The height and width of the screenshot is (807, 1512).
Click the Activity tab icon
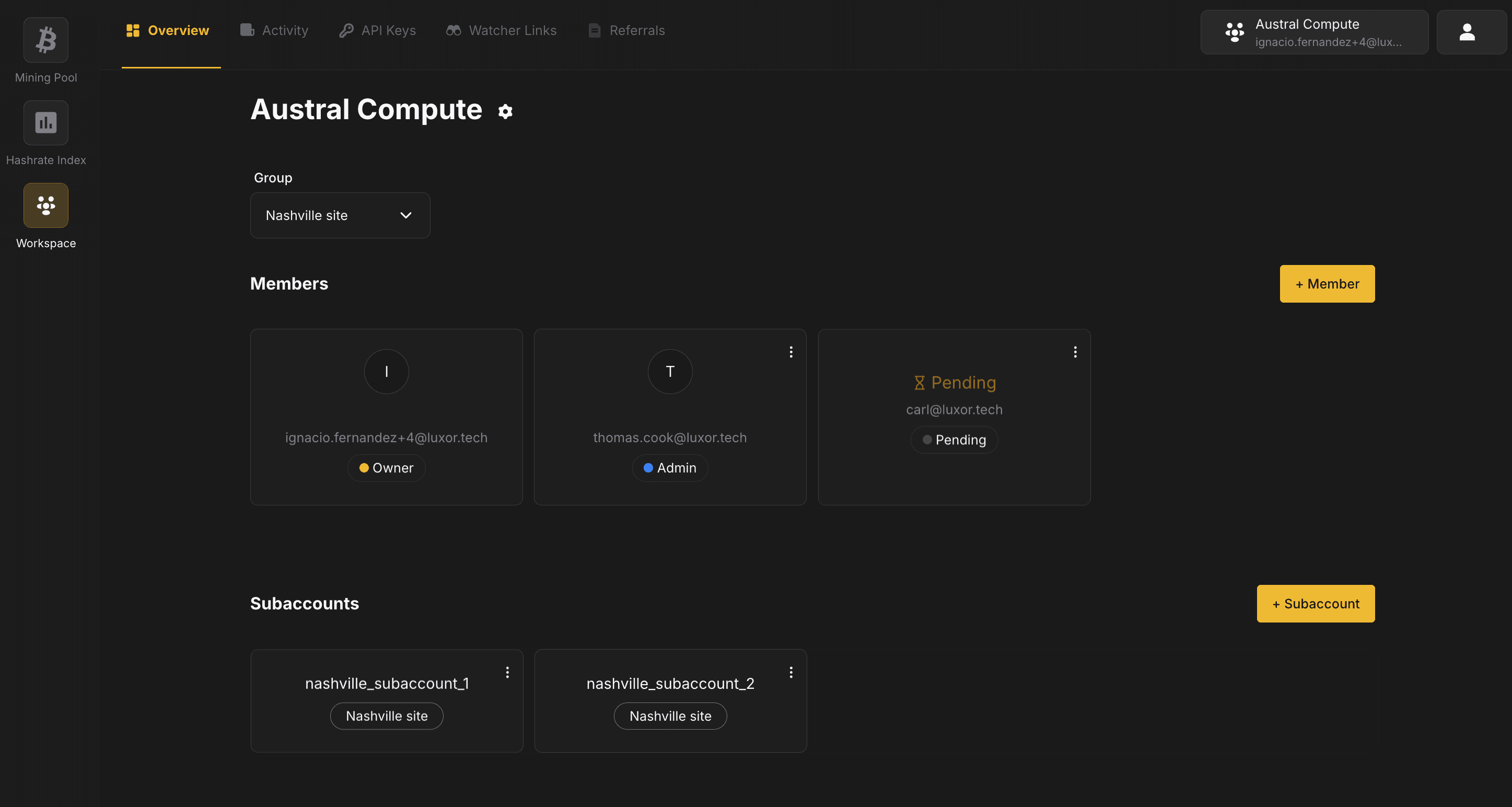coord(247,30)
